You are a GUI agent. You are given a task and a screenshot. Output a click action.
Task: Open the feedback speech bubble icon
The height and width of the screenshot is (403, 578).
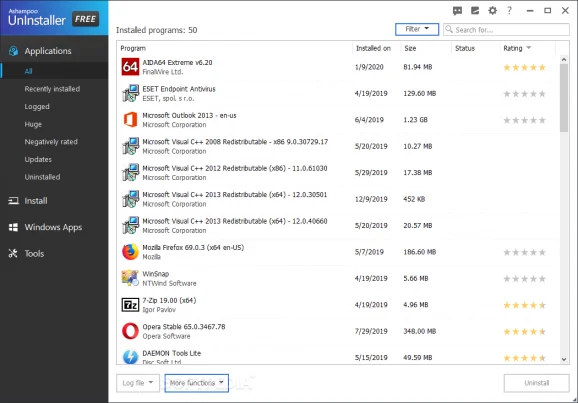tap(457, 11)
